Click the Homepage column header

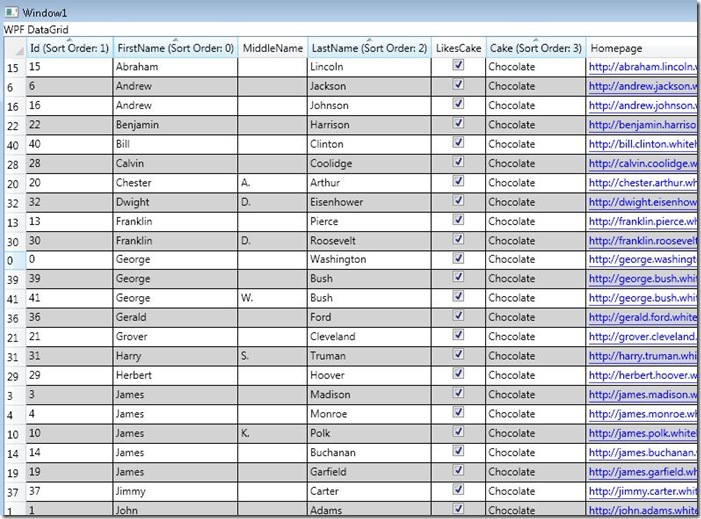point(643,48)
